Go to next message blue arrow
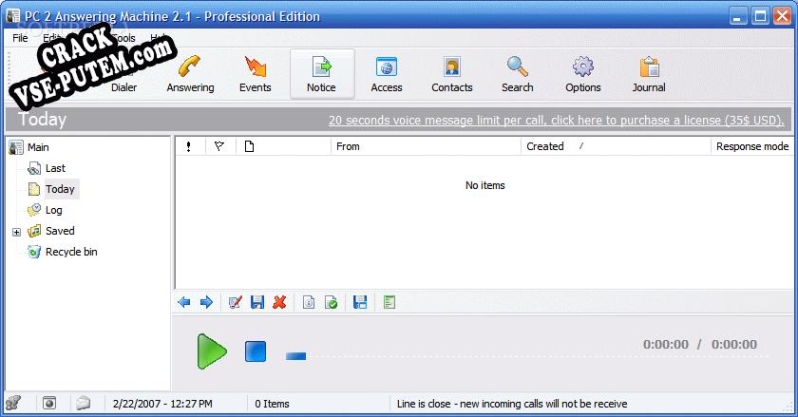Screen dimensions: 798x417 [x=206, y=302]
